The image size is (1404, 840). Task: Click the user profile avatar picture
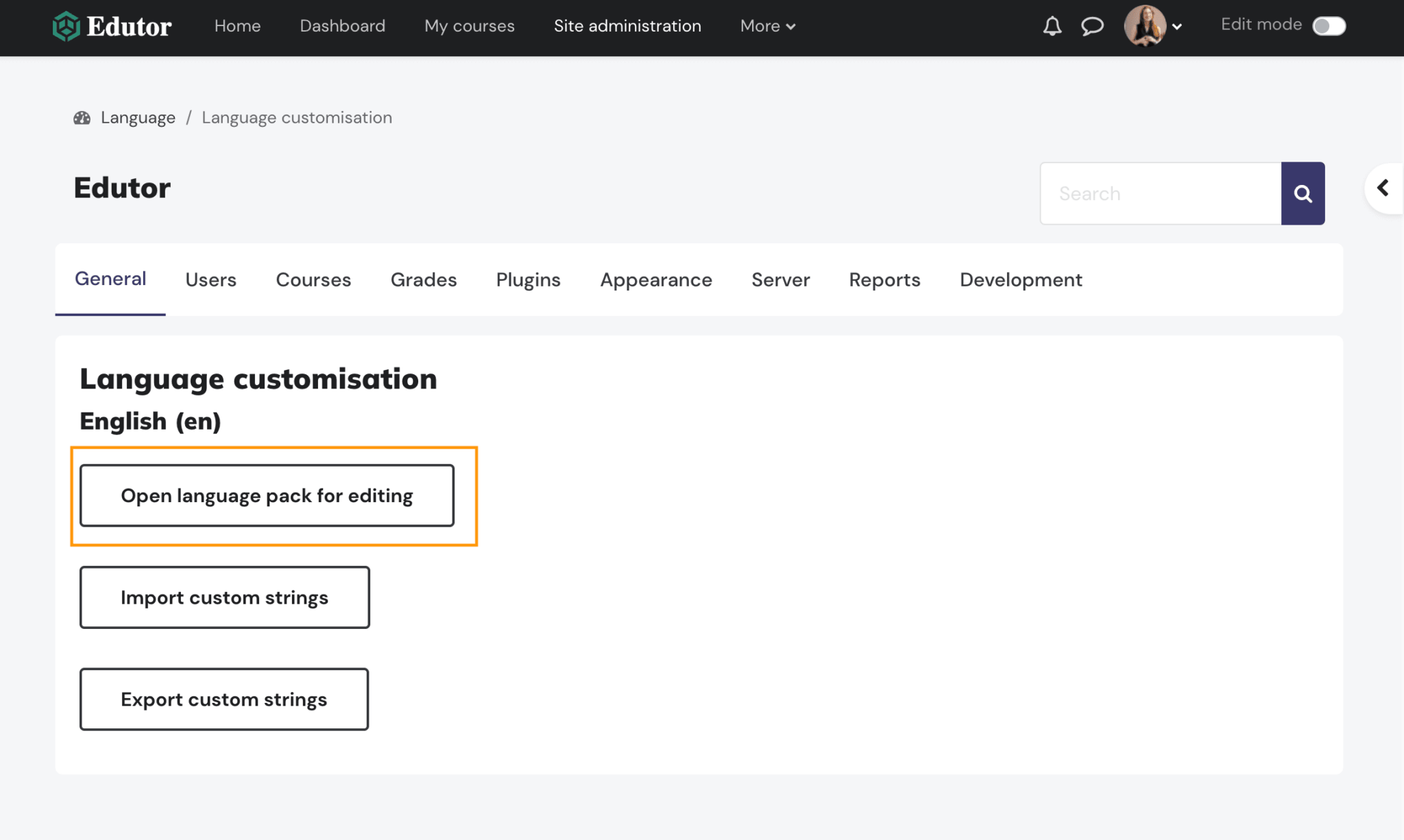[x=1146, y=26]
